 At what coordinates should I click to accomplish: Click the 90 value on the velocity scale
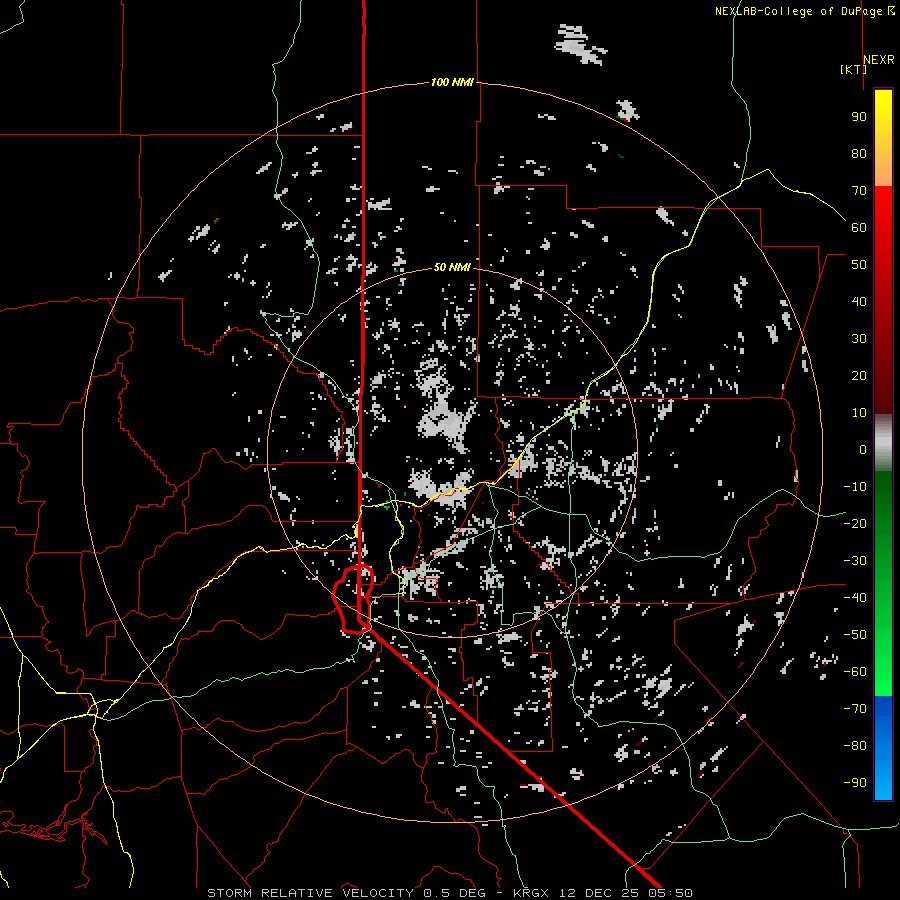pyautogui.click(x=859, y=117)
